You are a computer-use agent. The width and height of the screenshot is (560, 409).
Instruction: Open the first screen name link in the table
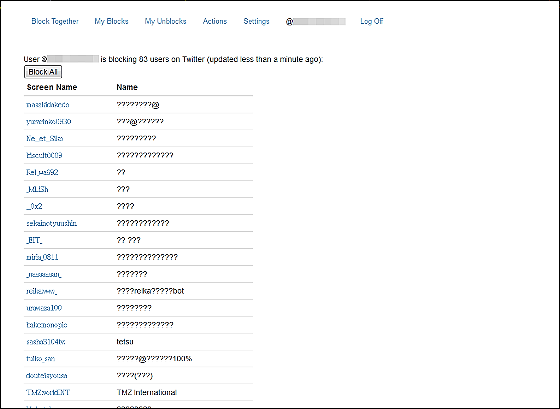click(48, 105)
